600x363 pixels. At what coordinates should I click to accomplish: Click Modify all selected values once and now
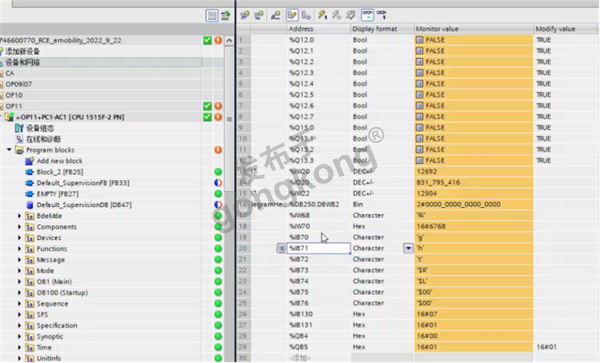[x=322, y=15]
